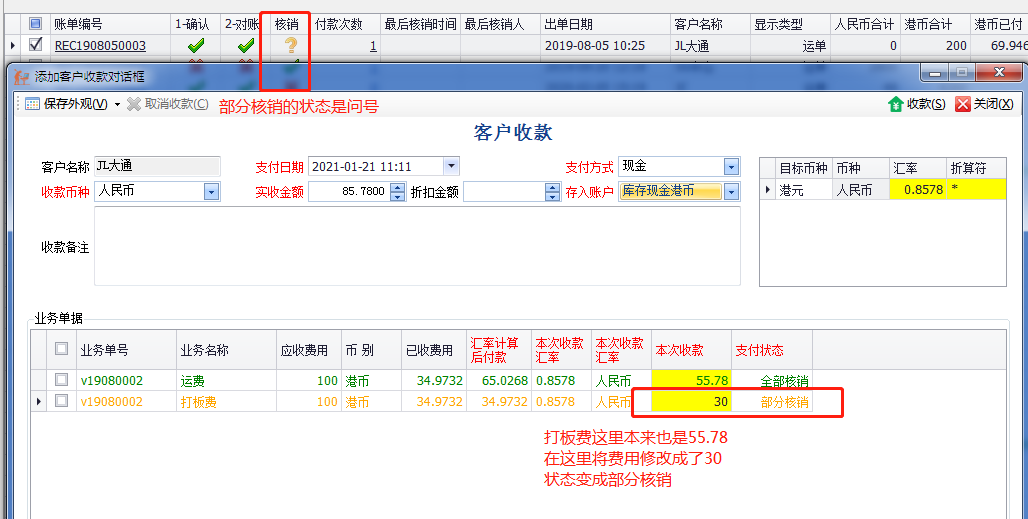Open the 存入账户 account dropdown

(731, 191)
